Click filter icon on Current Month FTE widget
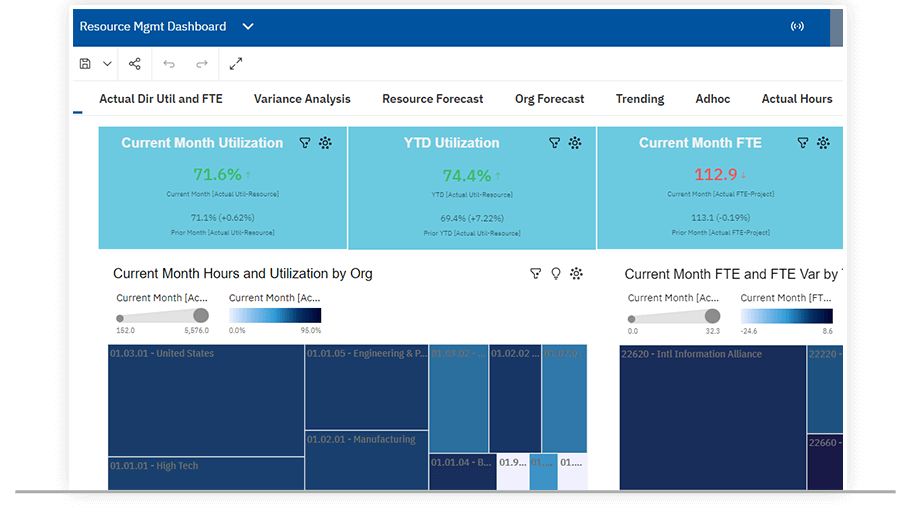This screenshot has height=516, width=915. 802,143
